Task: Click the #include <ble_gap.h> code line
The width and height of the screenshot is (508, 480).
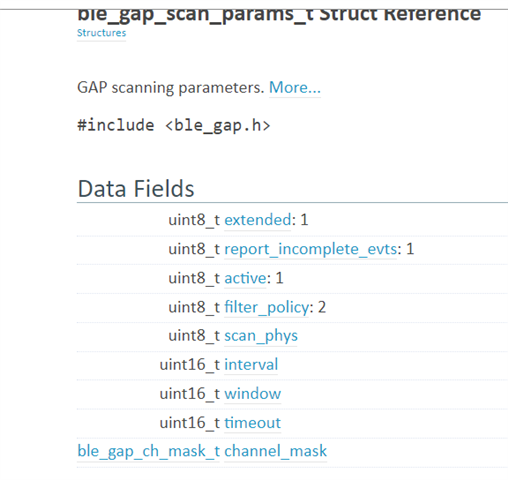Action: [x=174, y=126]
